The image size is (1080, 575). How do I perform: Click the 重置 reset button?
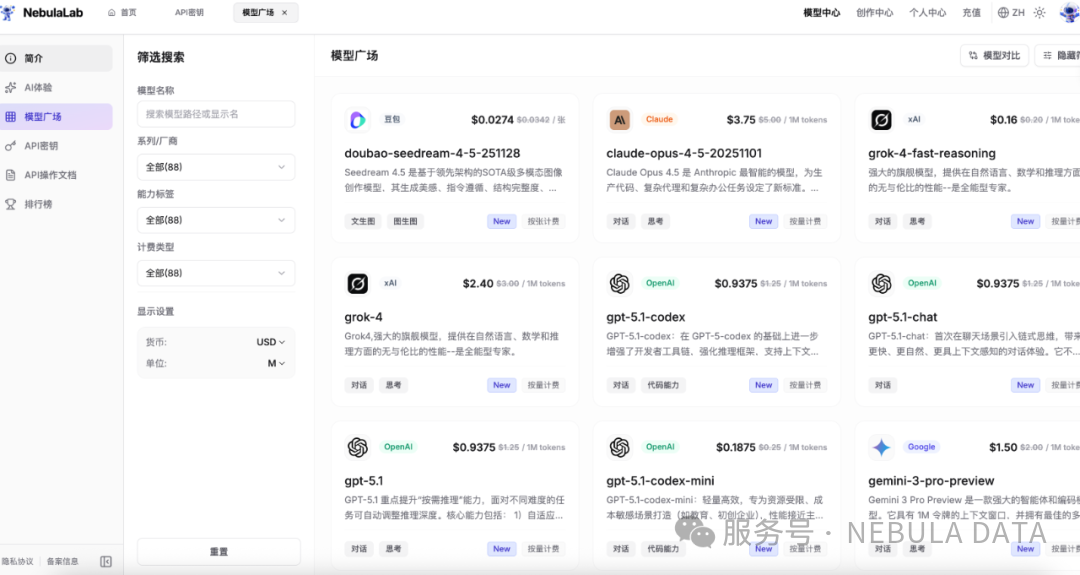pos(219,552)
